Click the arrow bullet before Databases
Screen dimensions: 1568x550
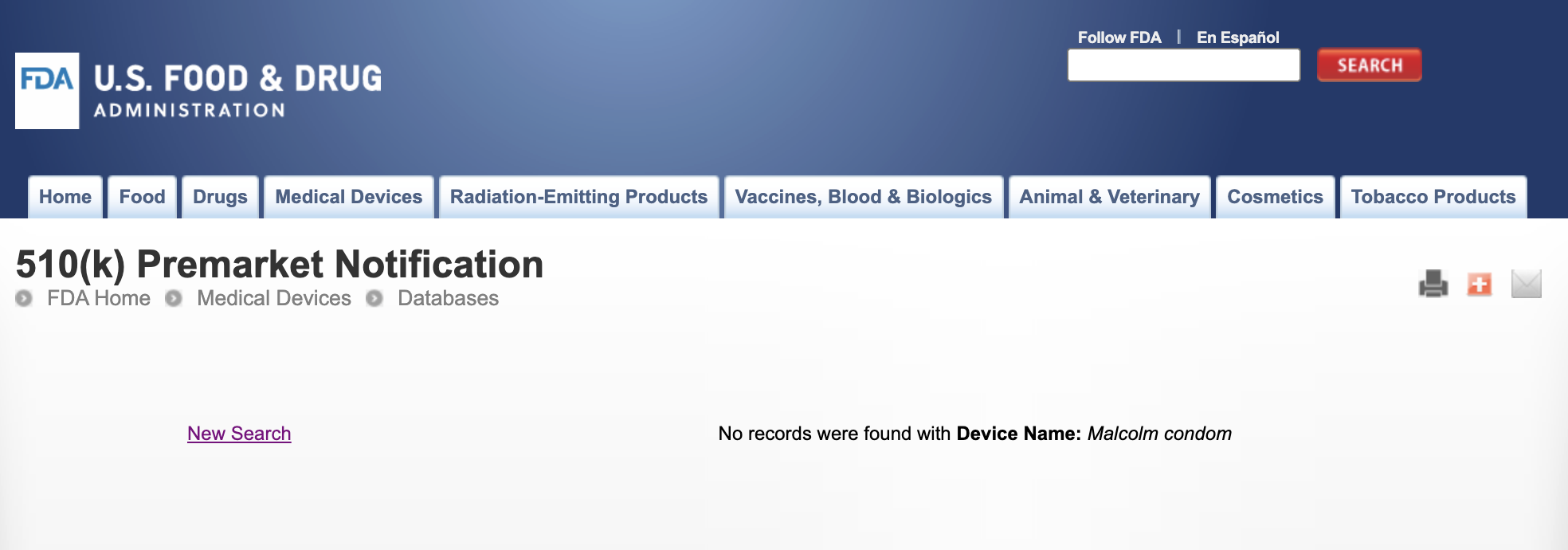coord(374,298)
